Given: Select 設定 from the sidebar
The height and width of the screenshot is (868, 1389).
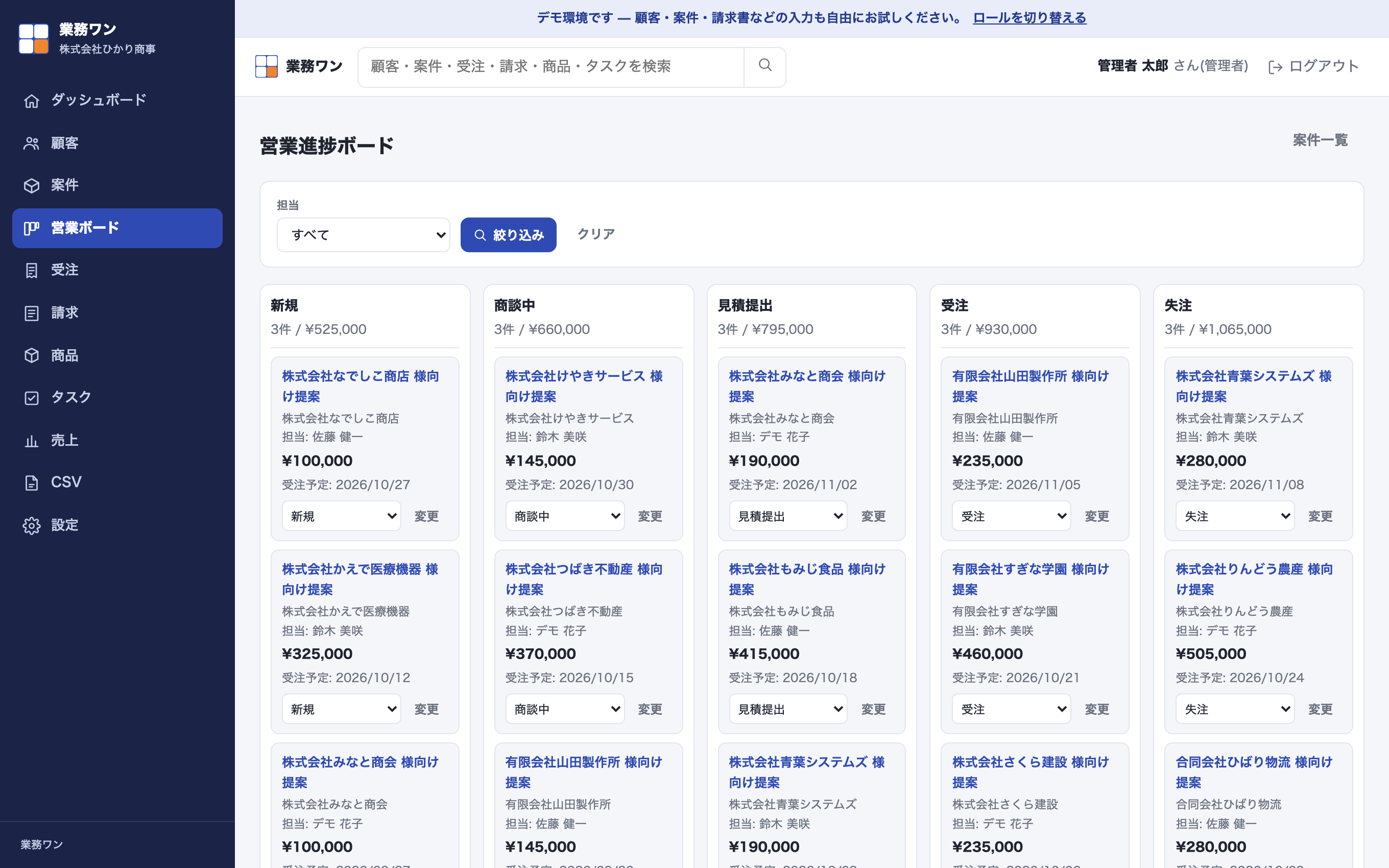Looking at the screenshot, I should coord(117,525).
